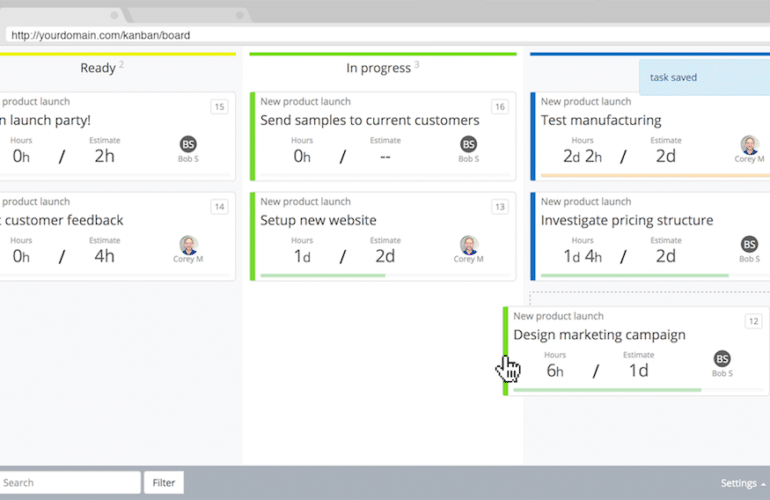
Task: Click New product launch label on Send samples card
Action: click(x=305, y=102)
